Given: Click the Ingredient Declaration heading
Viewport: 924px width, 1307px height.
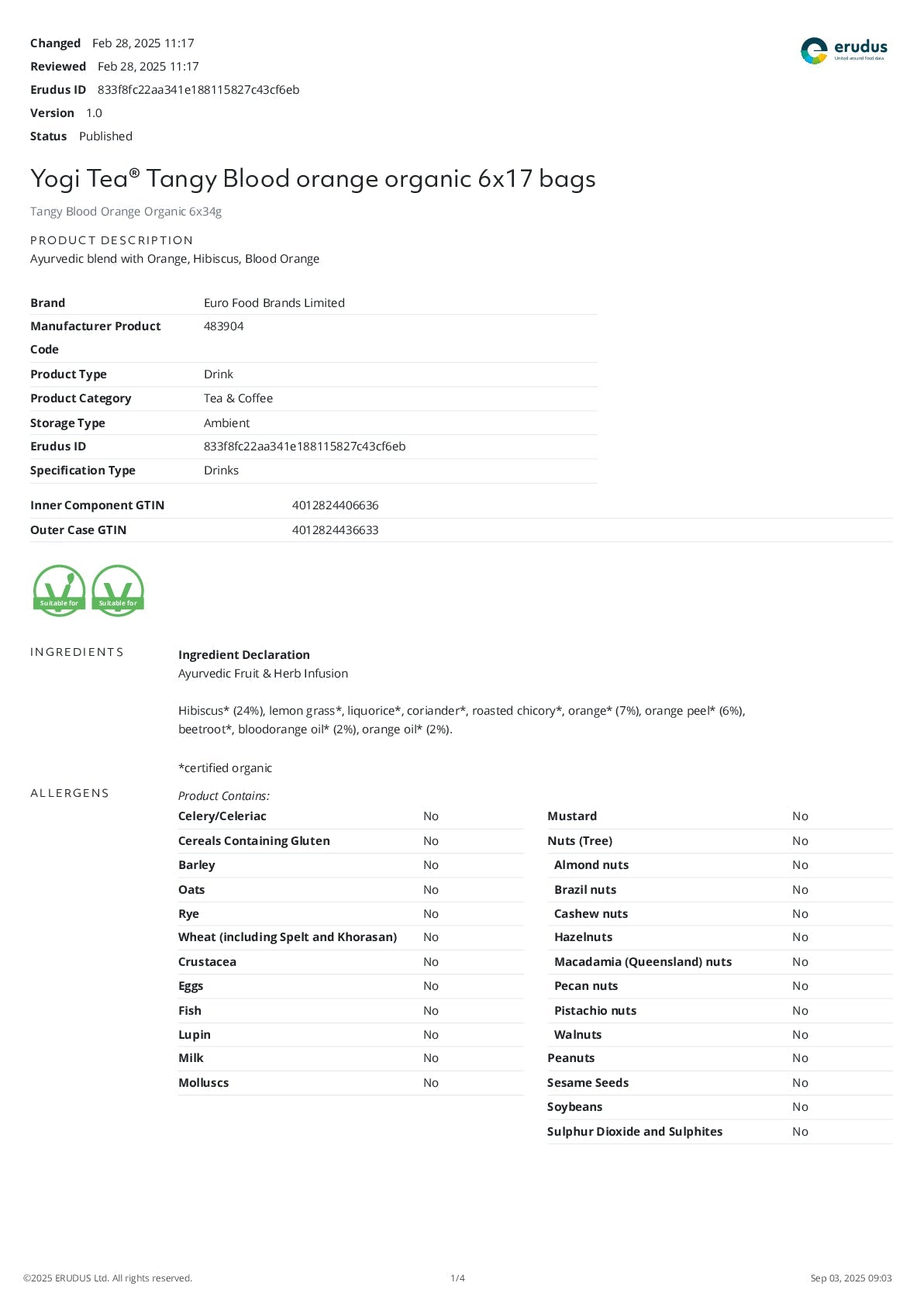Looking at the screenshot, I should [243, 655].
